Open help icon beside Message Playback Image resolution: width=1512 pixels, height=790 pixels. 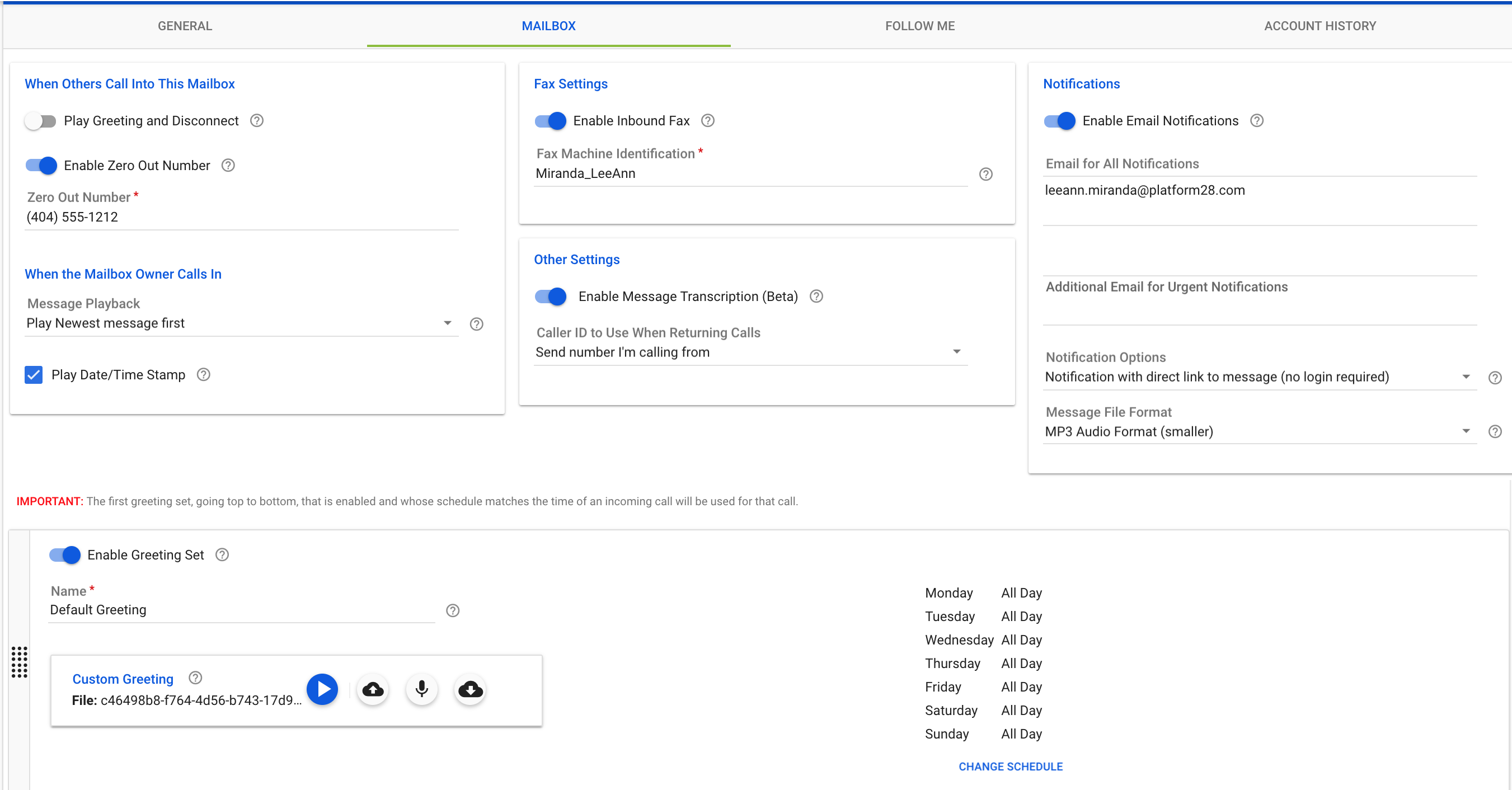point(477,324)
